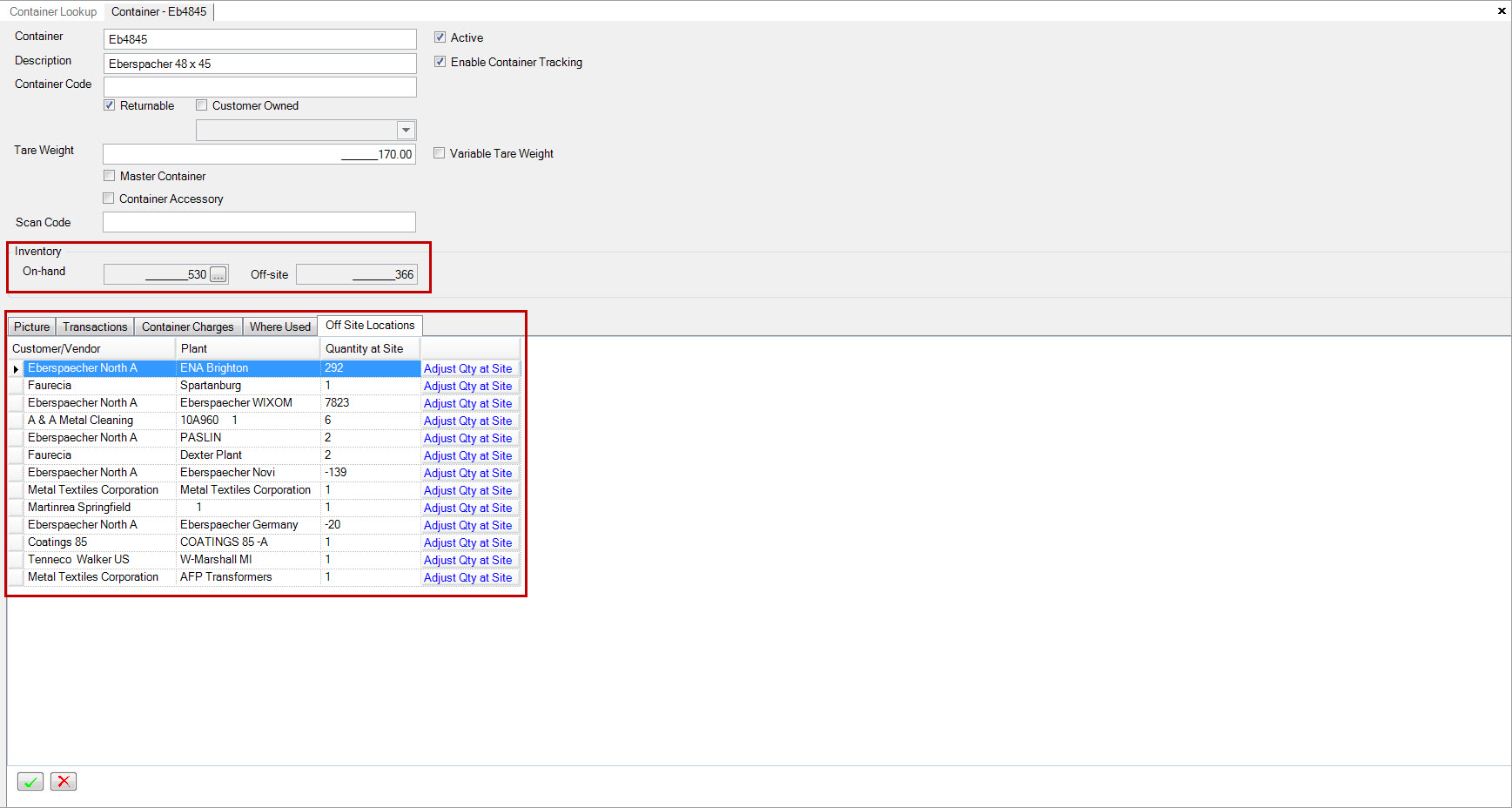Click Adjust Qty at Site for 10A960
Screen dimensions: 1512x808
(468, 421)
